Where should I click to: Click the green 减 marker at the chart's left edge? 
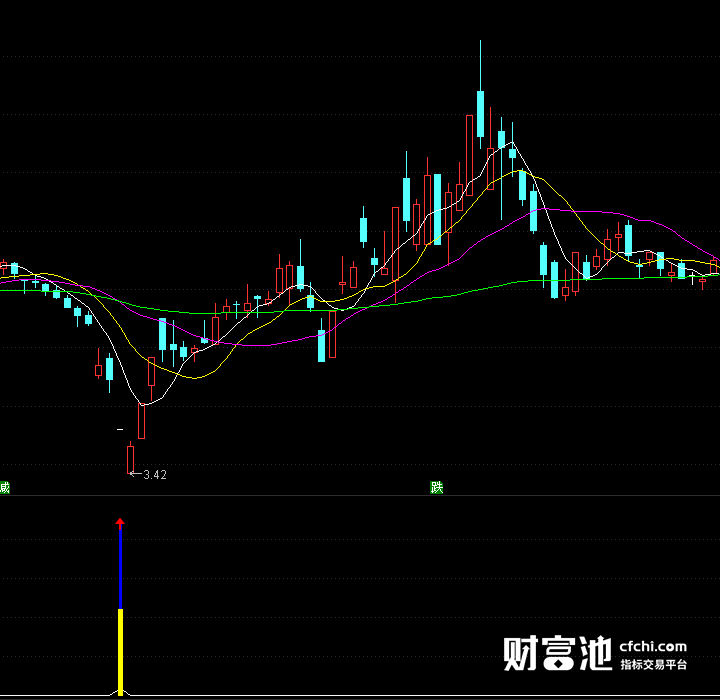[5, 487]
